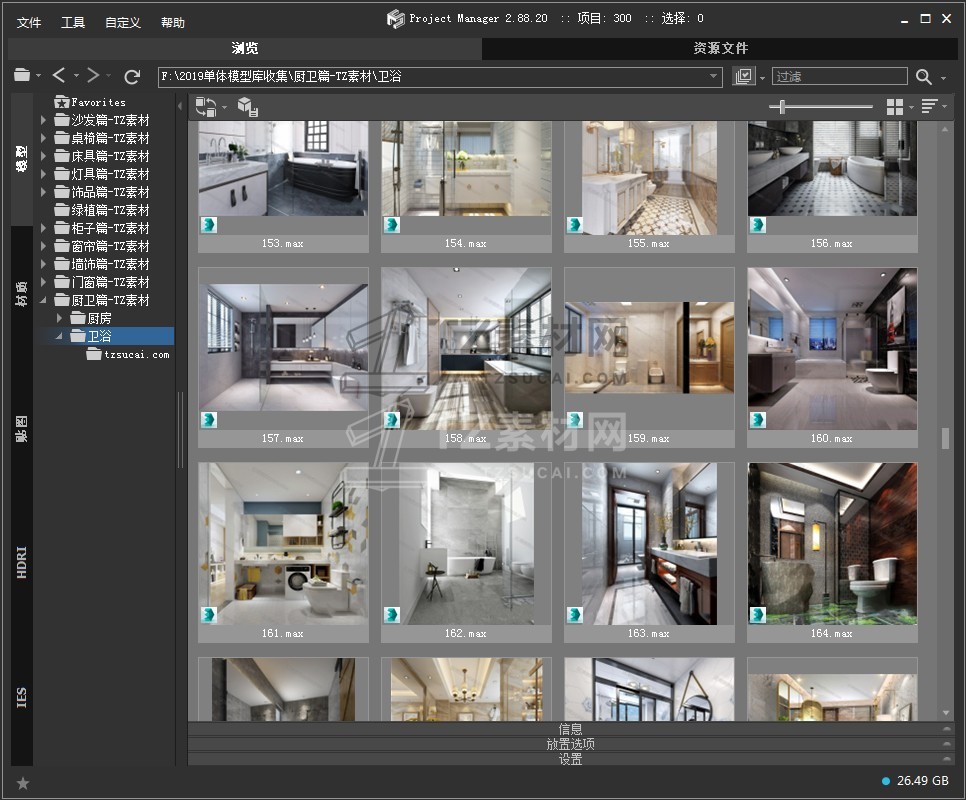Click the forward navigation arrow
Image resolution: width=966 pixels, height=800 pixels.
93,76
